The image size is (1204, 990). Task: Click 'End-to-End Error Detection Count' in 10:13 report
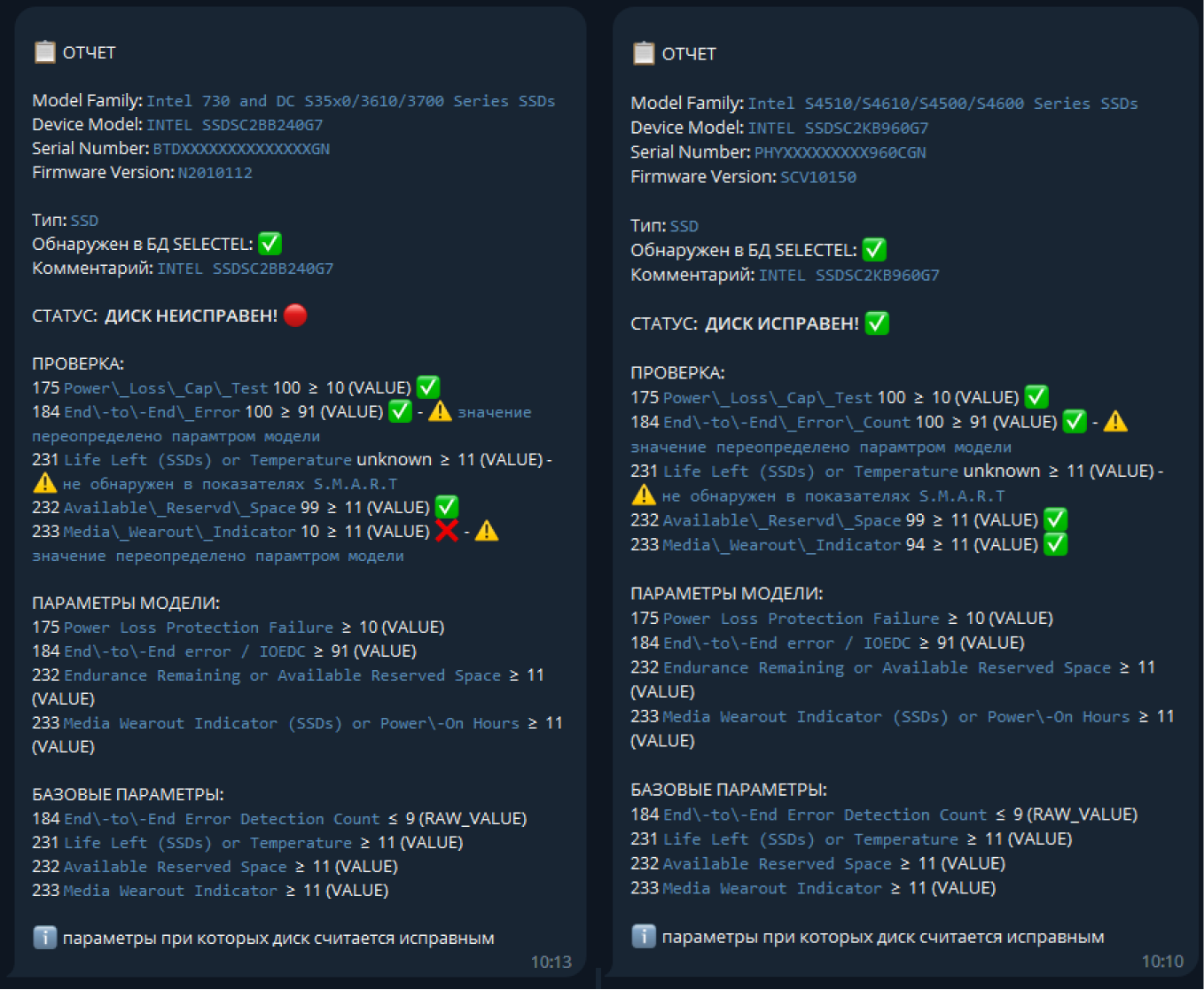click(x=222, y=819)
